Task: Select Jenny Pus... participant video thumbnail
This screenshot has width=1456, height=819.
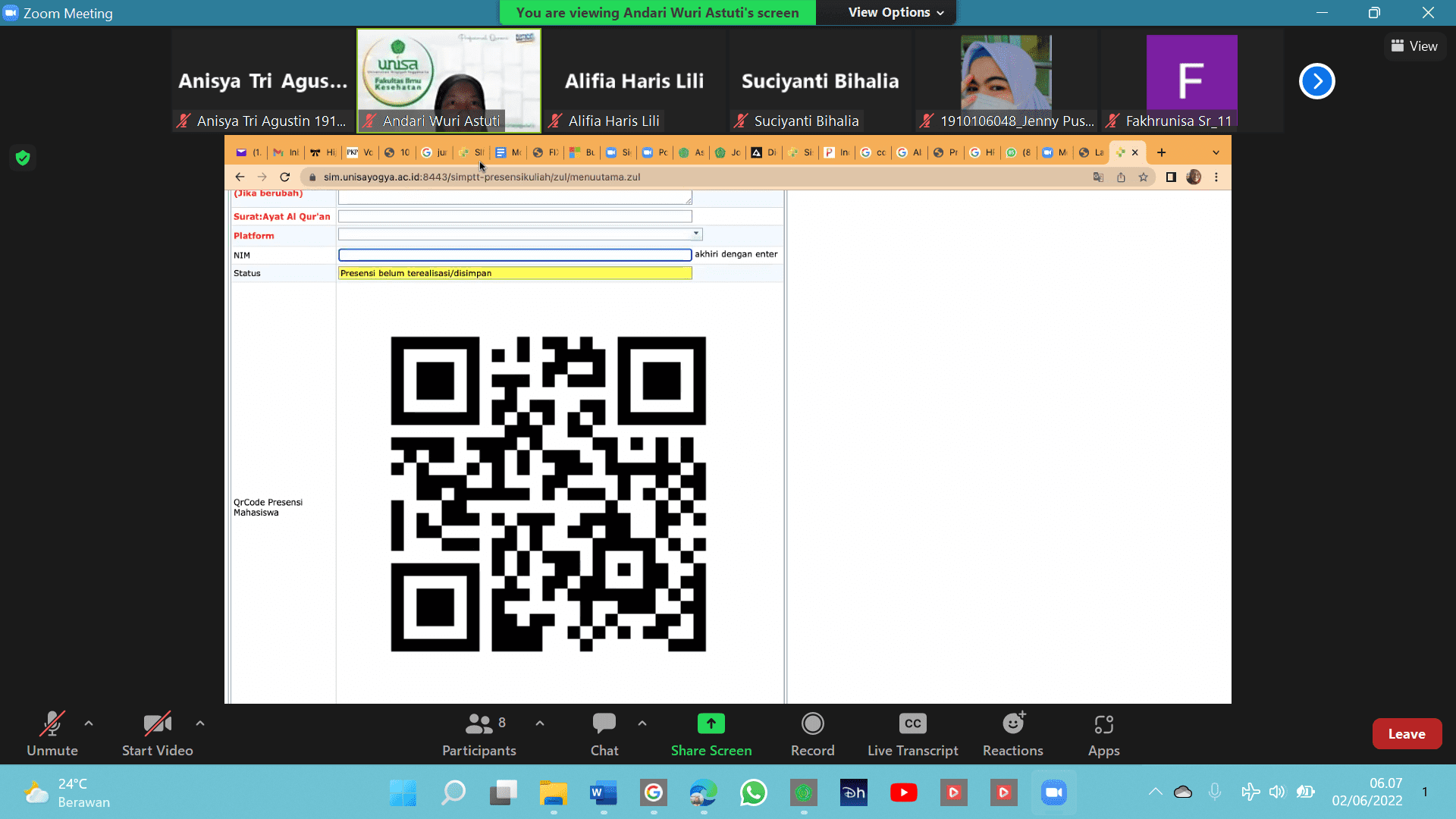Action: tap(1006, 80)
